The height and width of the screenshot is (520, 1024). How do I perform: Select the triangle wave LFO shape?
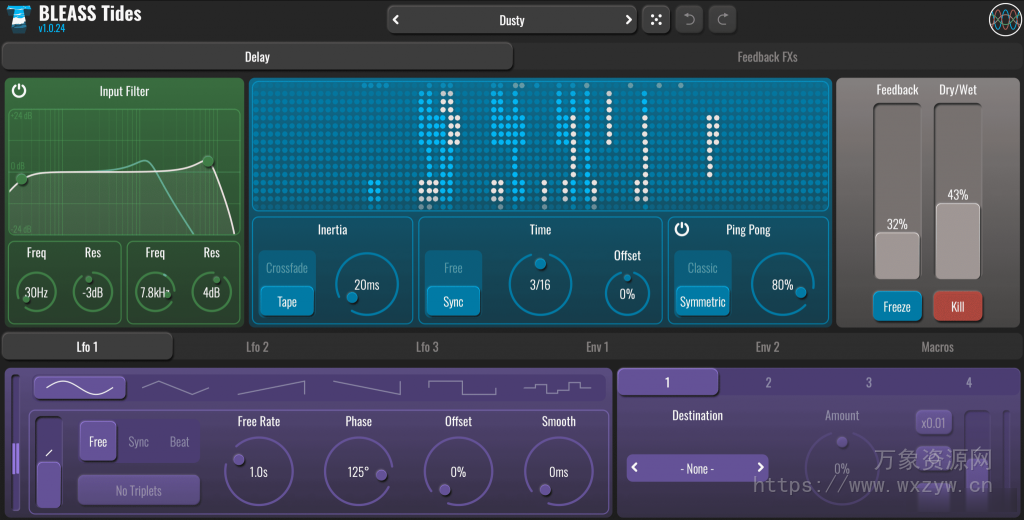pyautogui.click(x=175, y=388)
